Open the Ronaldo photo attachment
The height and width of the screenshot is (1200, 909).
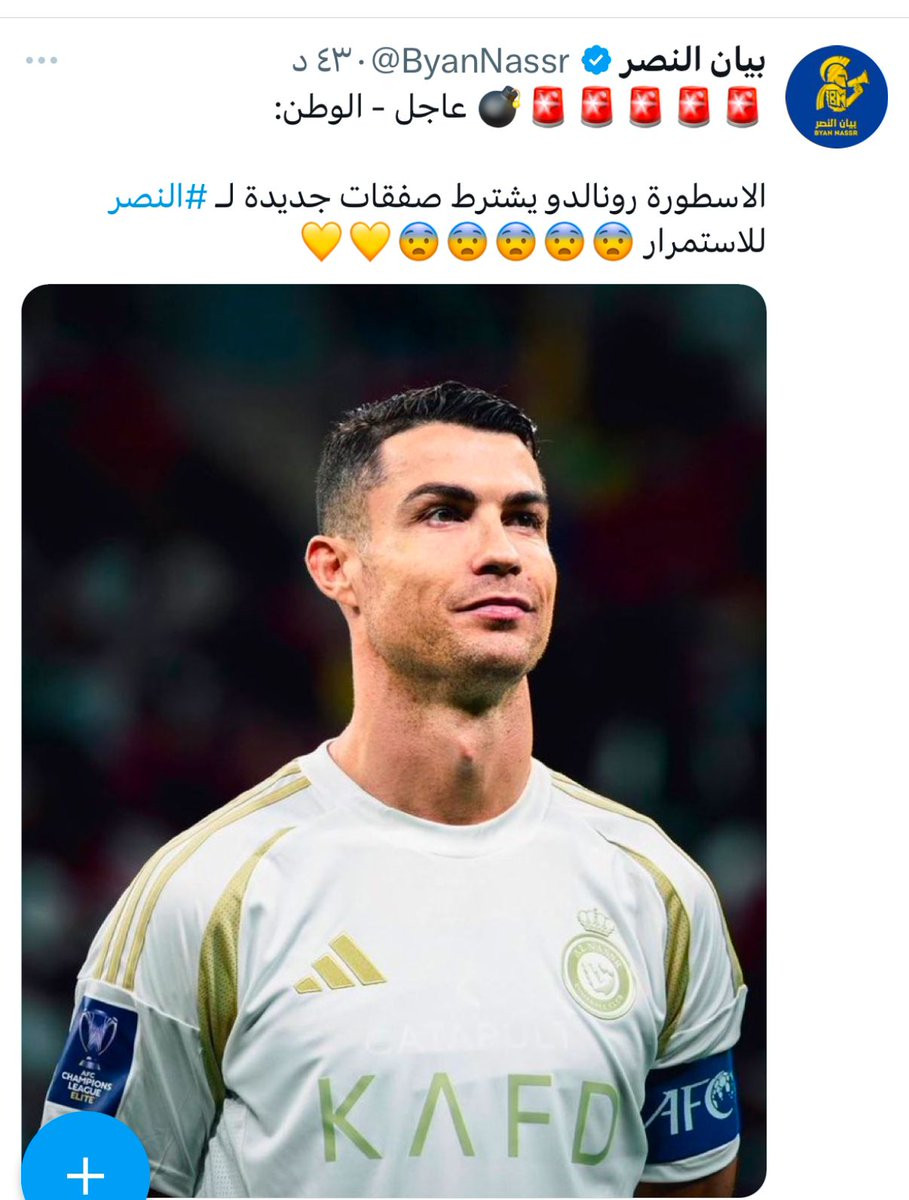pos(394,740)
